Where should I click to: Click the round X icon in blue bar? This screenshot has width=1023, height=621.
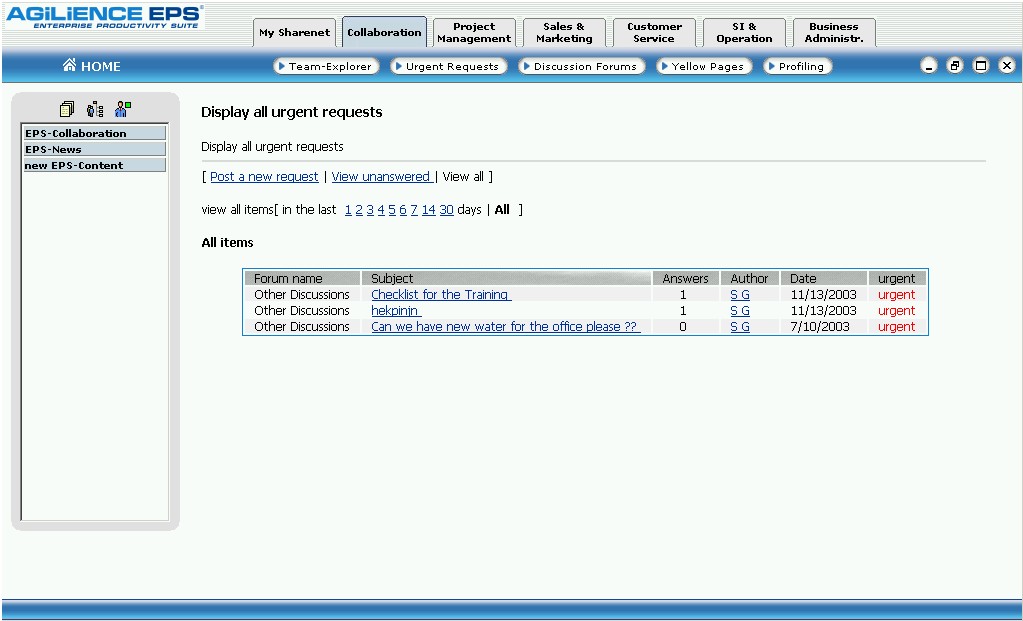(1007, 66)
